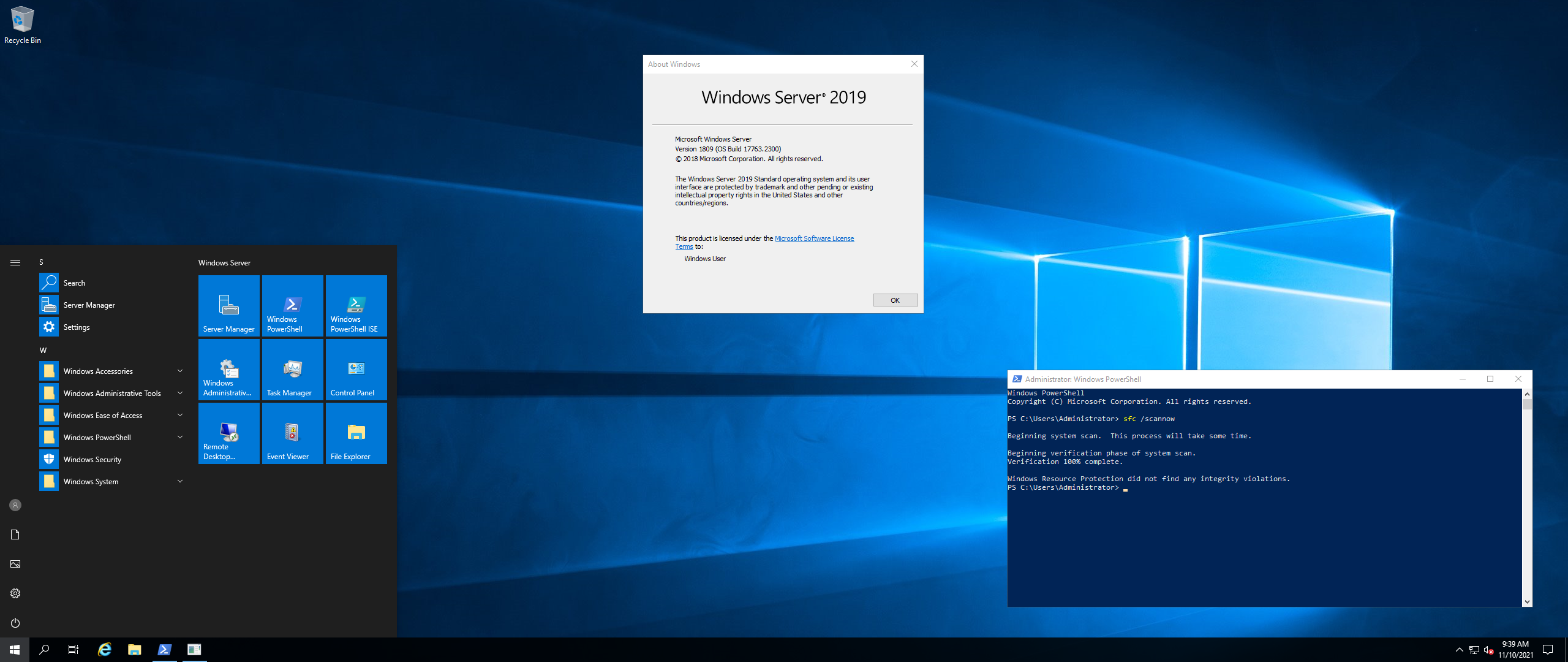Open Server Manager from the app list
The image size is (1568, 662).
(x=113, y=305)
